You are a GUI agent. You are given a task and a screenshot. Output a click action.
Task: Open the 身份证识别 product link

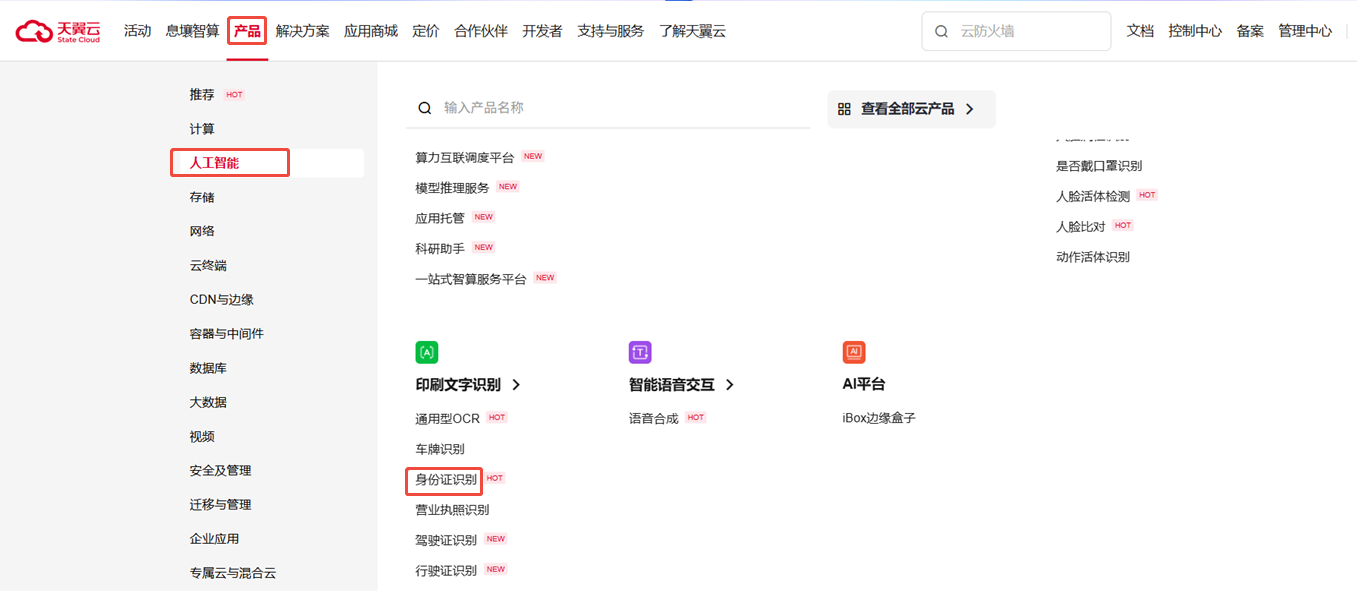point(443,480)
